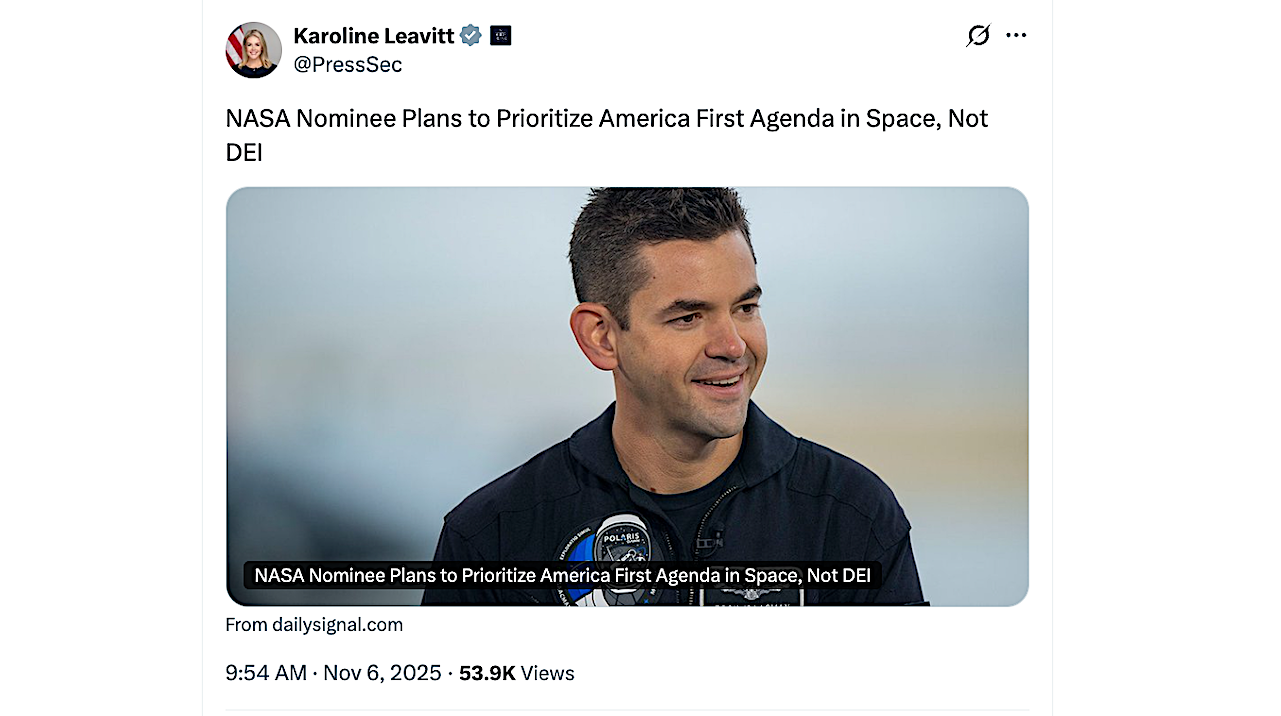Image resolution: width=1281 pixels, height=716 pixels.
Task: Summarize the post with the Grok icon
Action: 977,35
